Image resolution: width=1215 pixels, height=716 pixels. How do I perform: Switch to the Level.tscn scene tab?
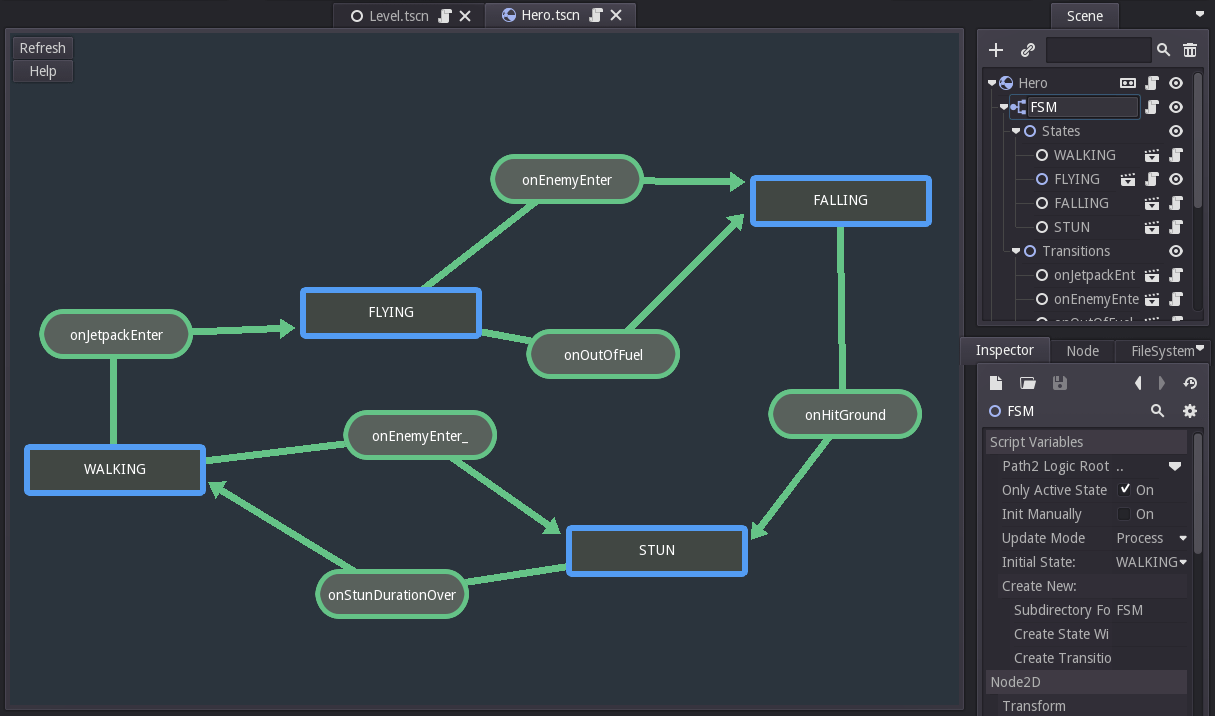click(398, 15)
